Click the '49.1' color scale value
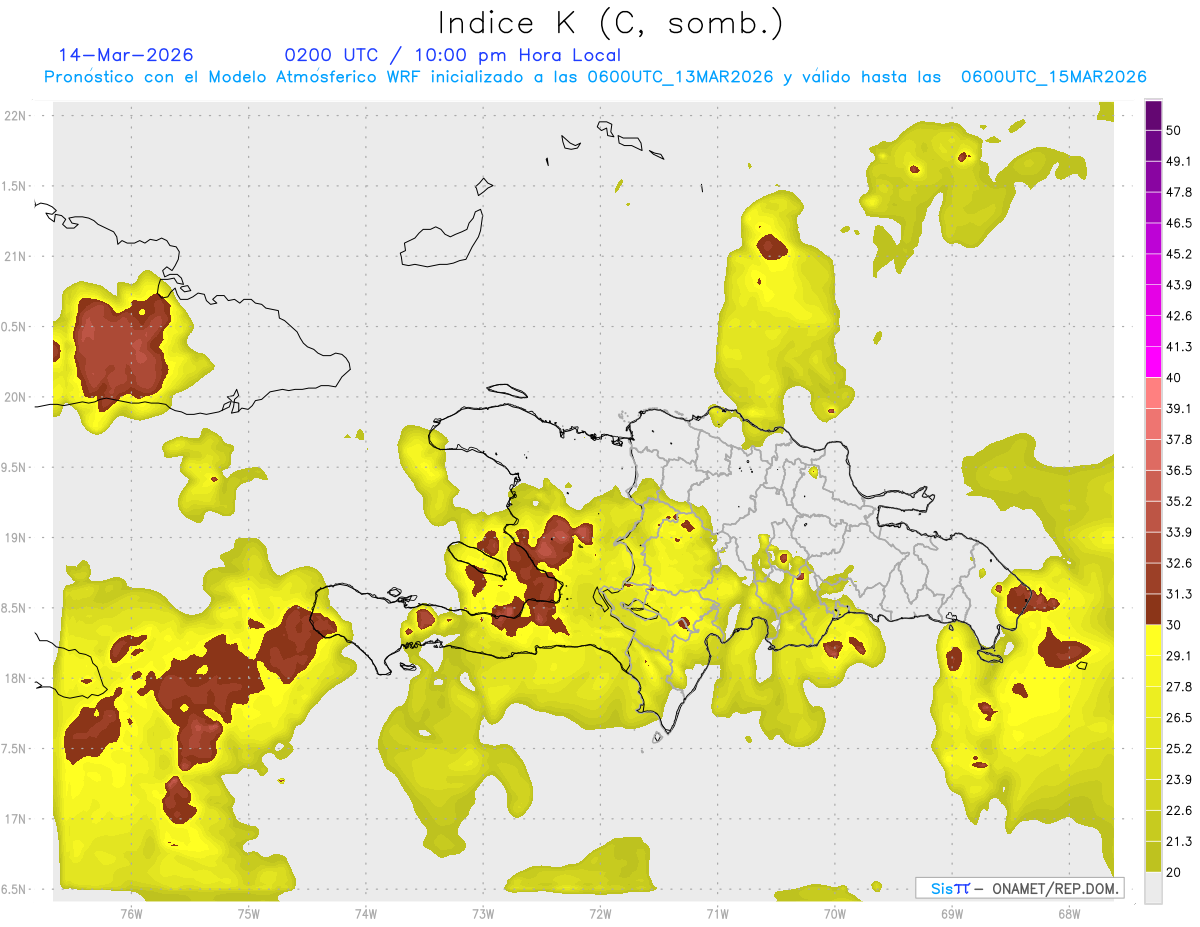The width and height of the screenshot is (1200, 927). pos(1179,161)
